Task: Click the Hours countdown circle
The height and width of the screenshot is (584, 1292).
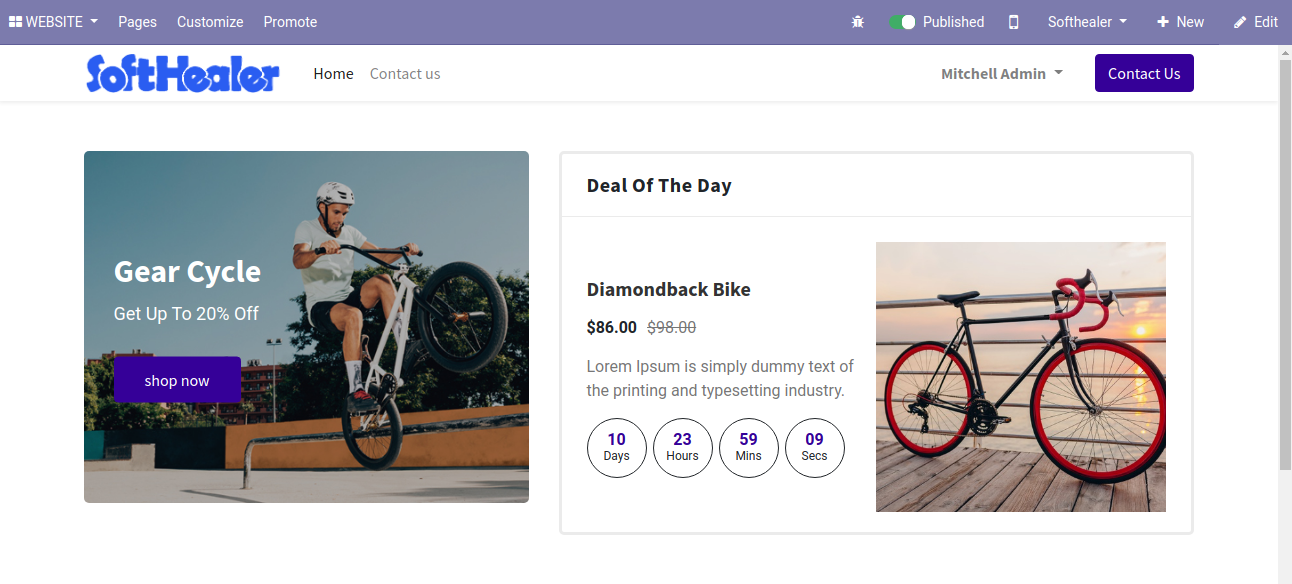Action: (683, 448)
